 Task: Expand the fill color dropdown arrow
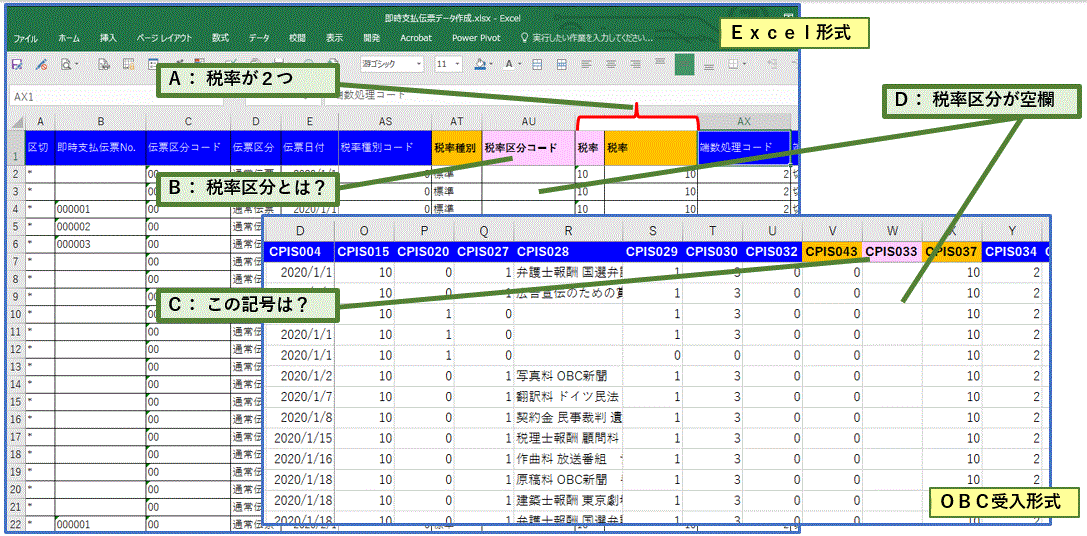(x=493, y=64)
